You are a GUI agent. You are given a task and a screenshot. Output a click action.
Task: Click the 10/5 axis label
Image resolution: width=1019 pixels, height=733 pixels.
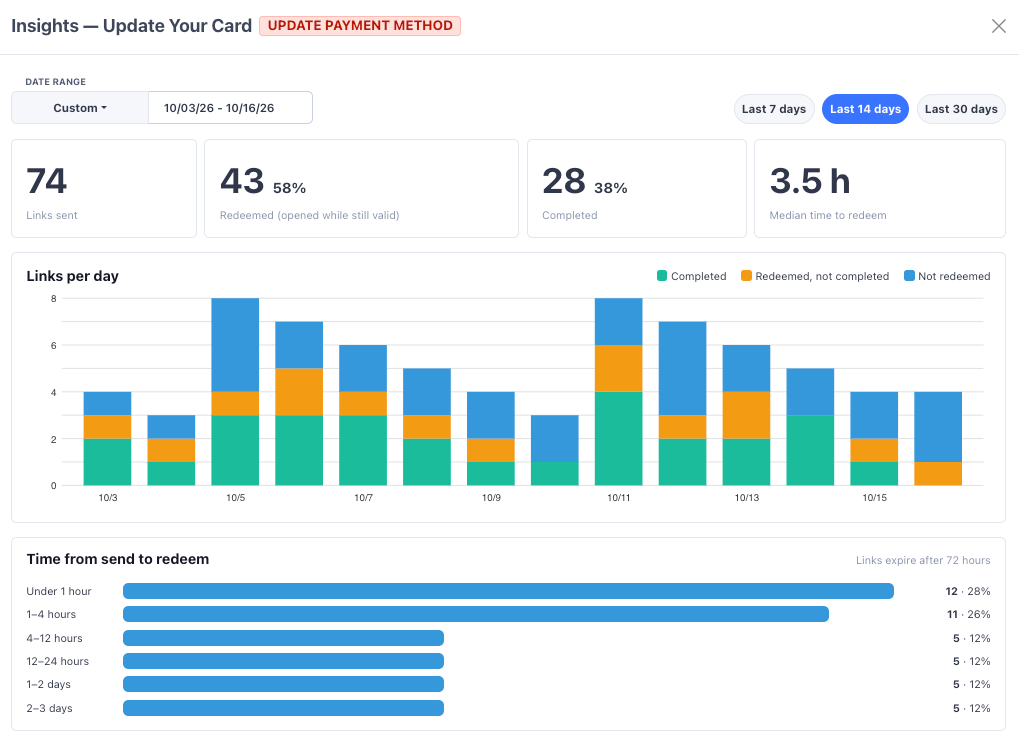pyautogui.click(x=235, y=498)
